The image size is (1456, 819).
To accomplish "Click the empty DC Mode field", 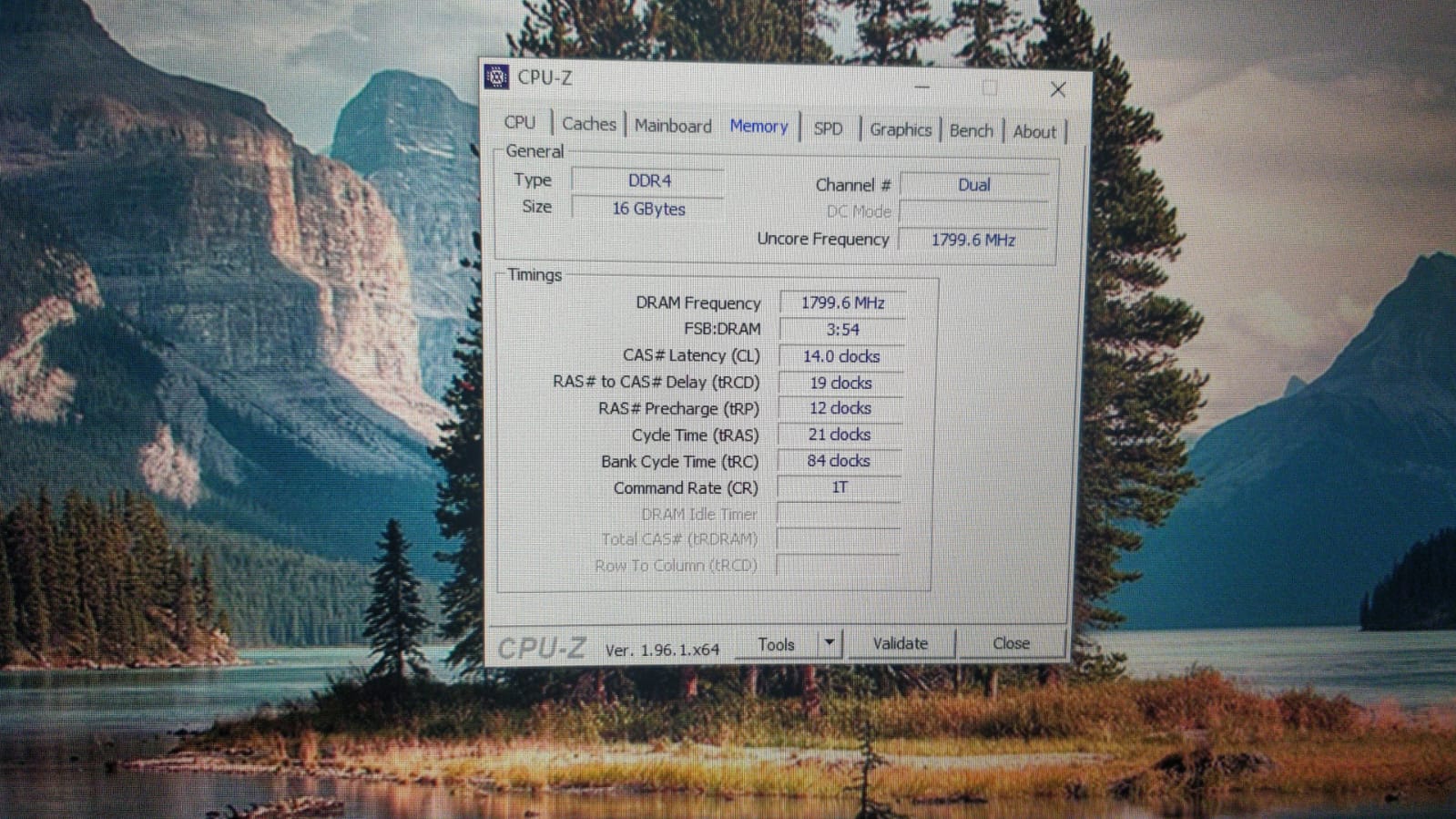I will click(x=973, y=212).
